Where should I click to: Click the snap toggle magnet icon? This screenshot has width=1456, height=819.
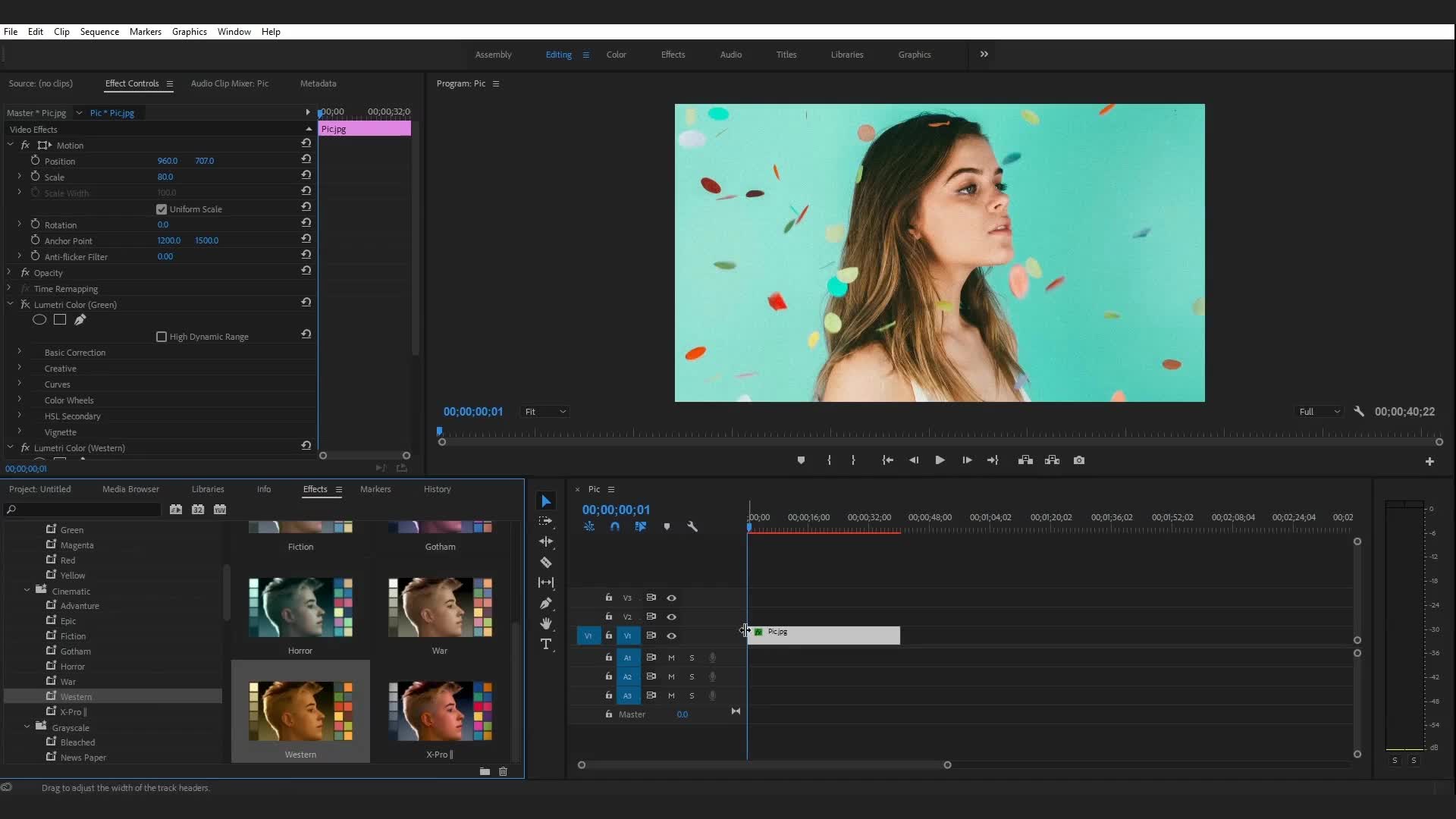tap(614, 527)
